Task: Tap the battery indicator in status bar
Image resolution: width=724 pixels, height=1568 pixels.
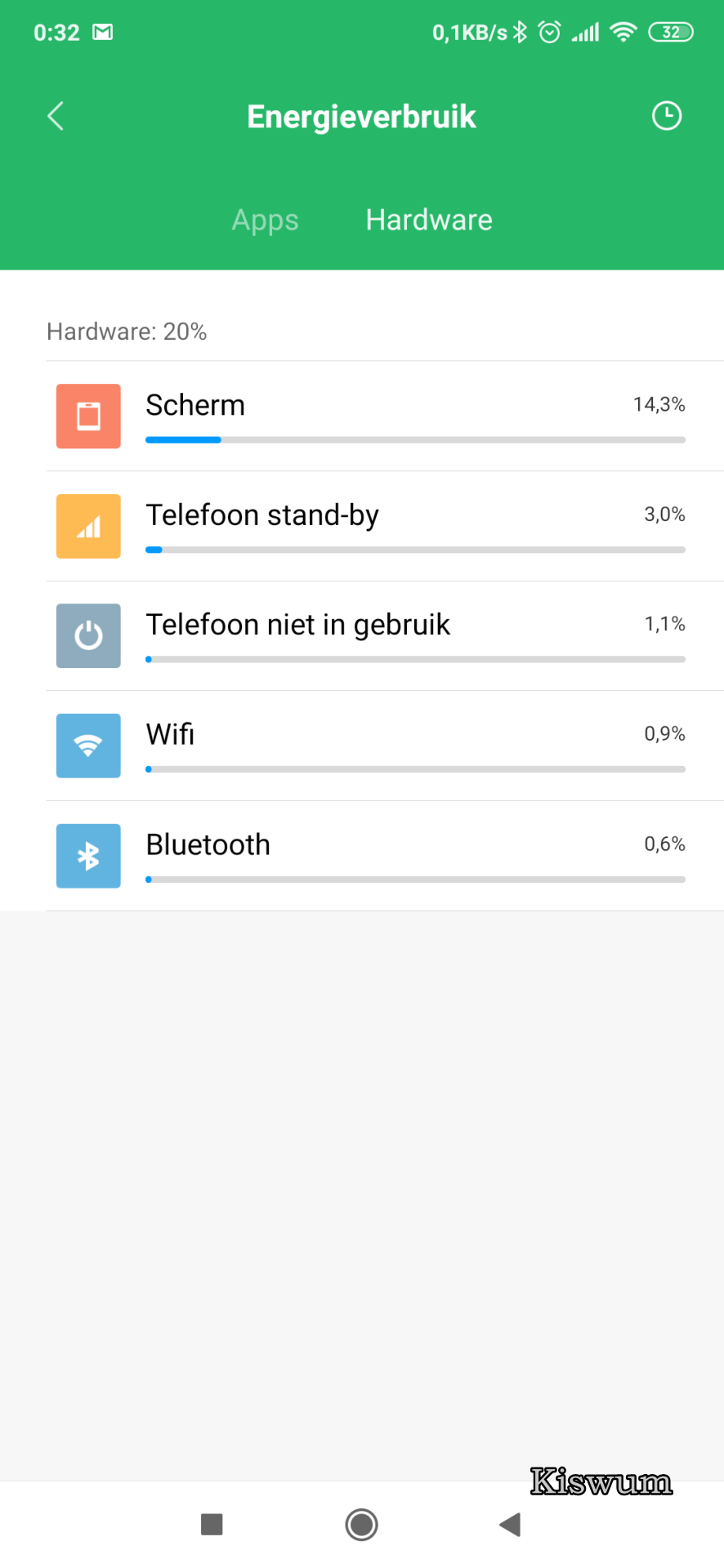Action: 670,33
